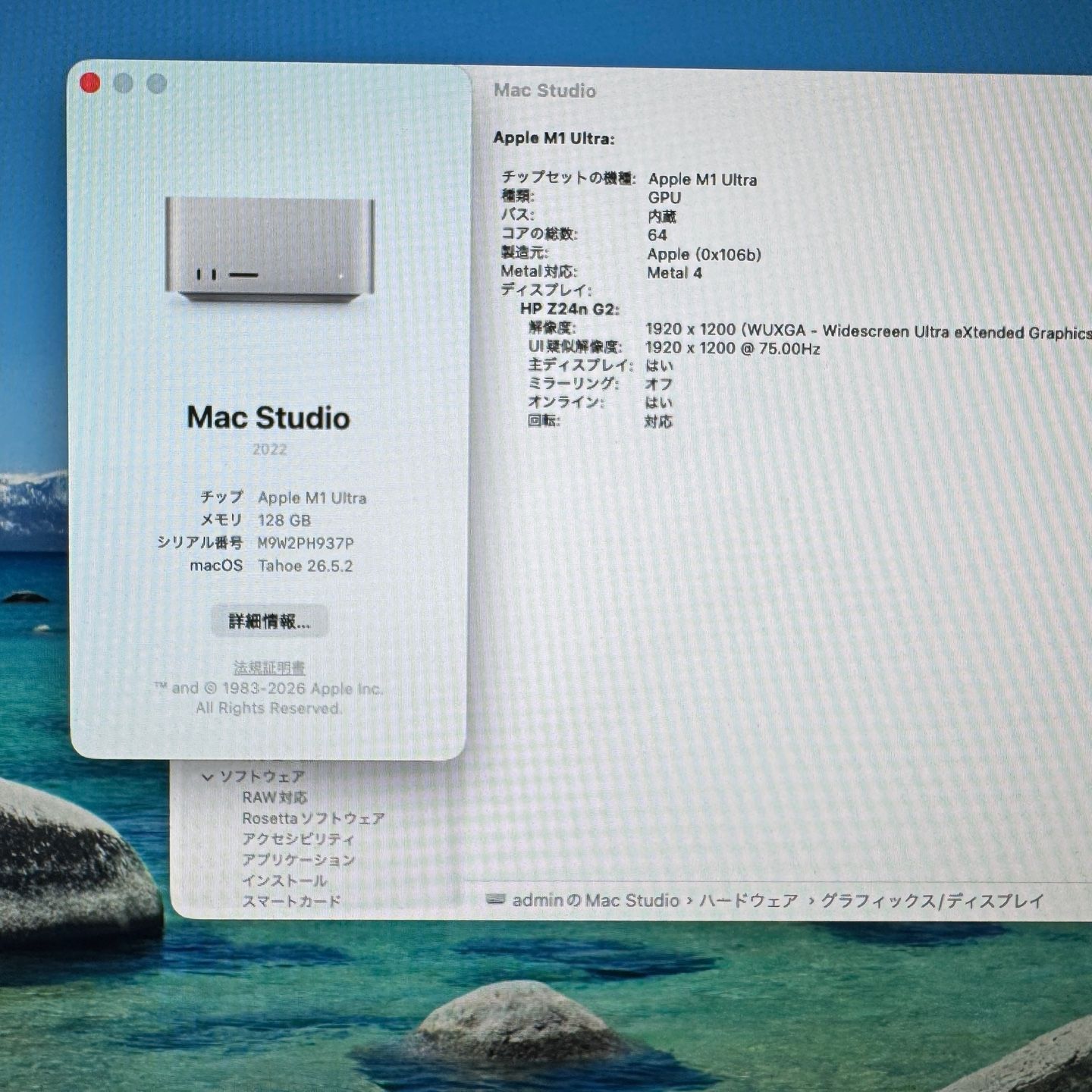Select スマートカード in the sidebar
Image resolution: width=1092 pixels, height=1092 pixels.
click(x=291, y=901)
